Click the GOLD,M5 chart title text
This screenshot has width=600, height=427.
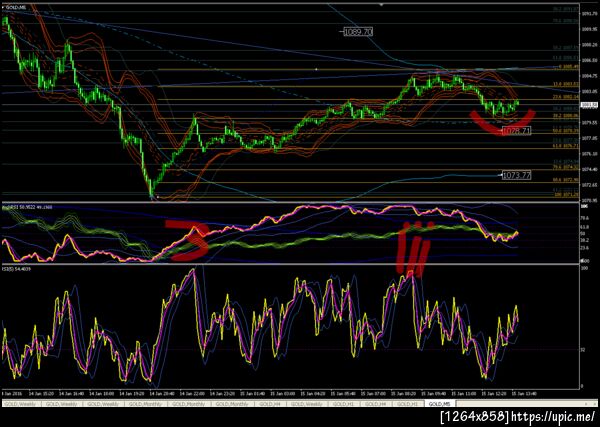pos(14,8)
